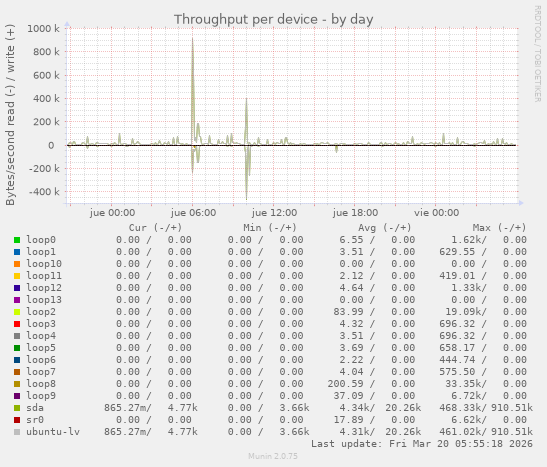Click the loop6 navy legend swatch
547x467 pixels.
(x=17, y=360)
